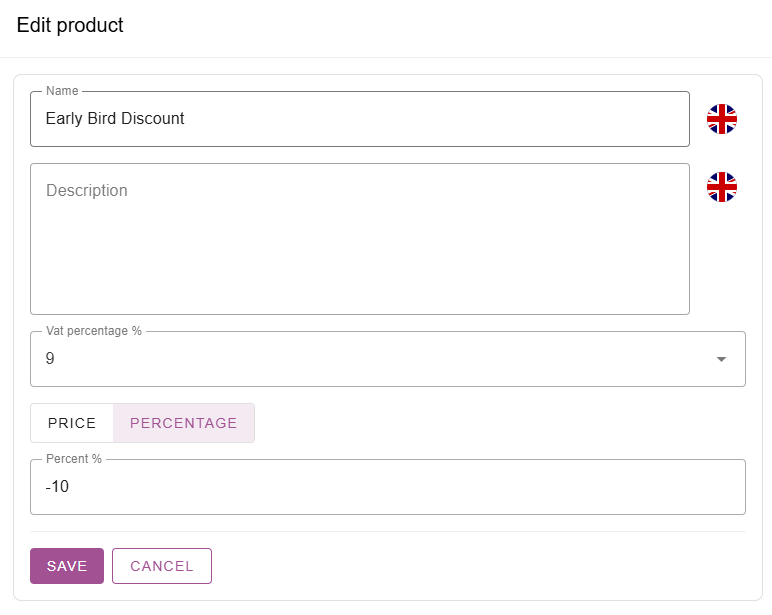Select the PERCENTAGE toggle option
Viewport: 772px width, 615px height.
click(184, 423)
